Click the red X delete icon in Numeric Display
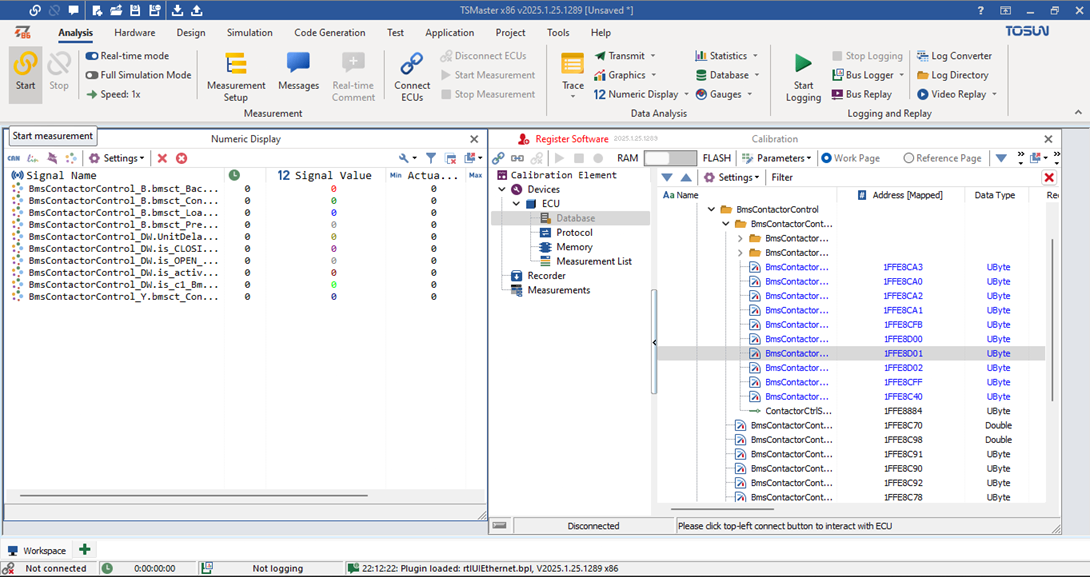Viewport: 1090px width, 577px height. click(162, 159)
